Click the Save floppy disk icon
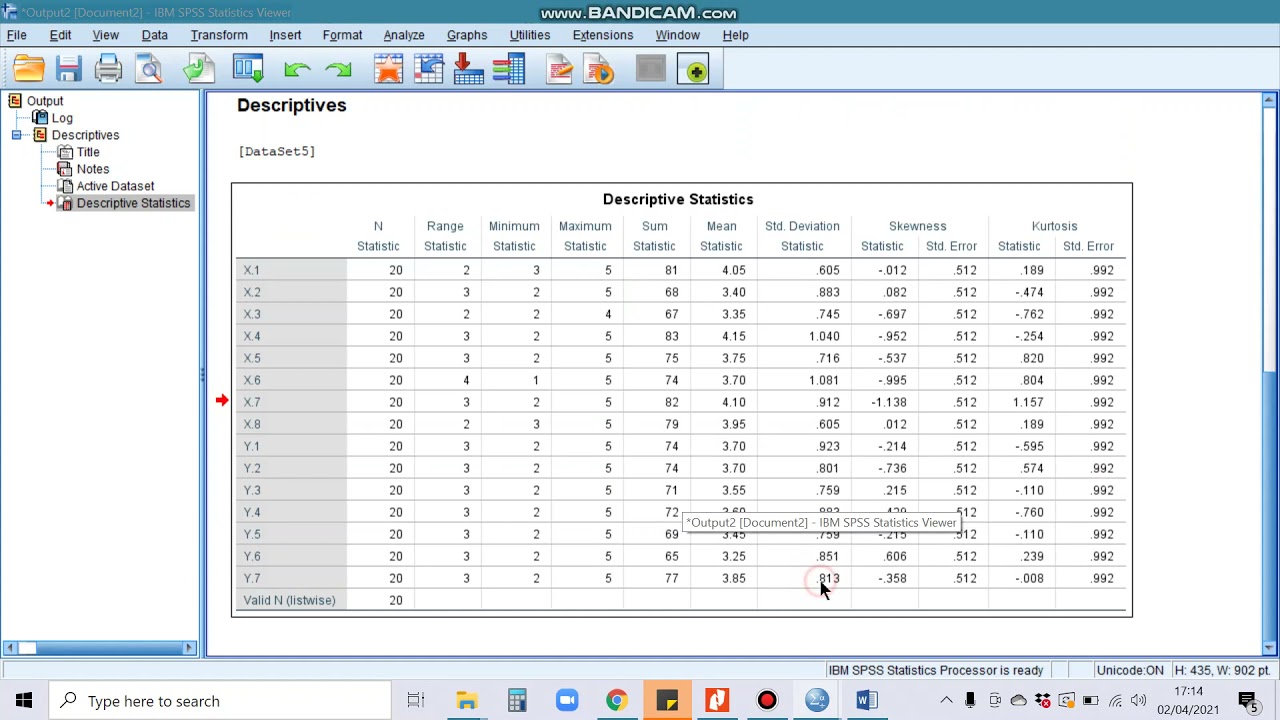 tap(69, 69)
